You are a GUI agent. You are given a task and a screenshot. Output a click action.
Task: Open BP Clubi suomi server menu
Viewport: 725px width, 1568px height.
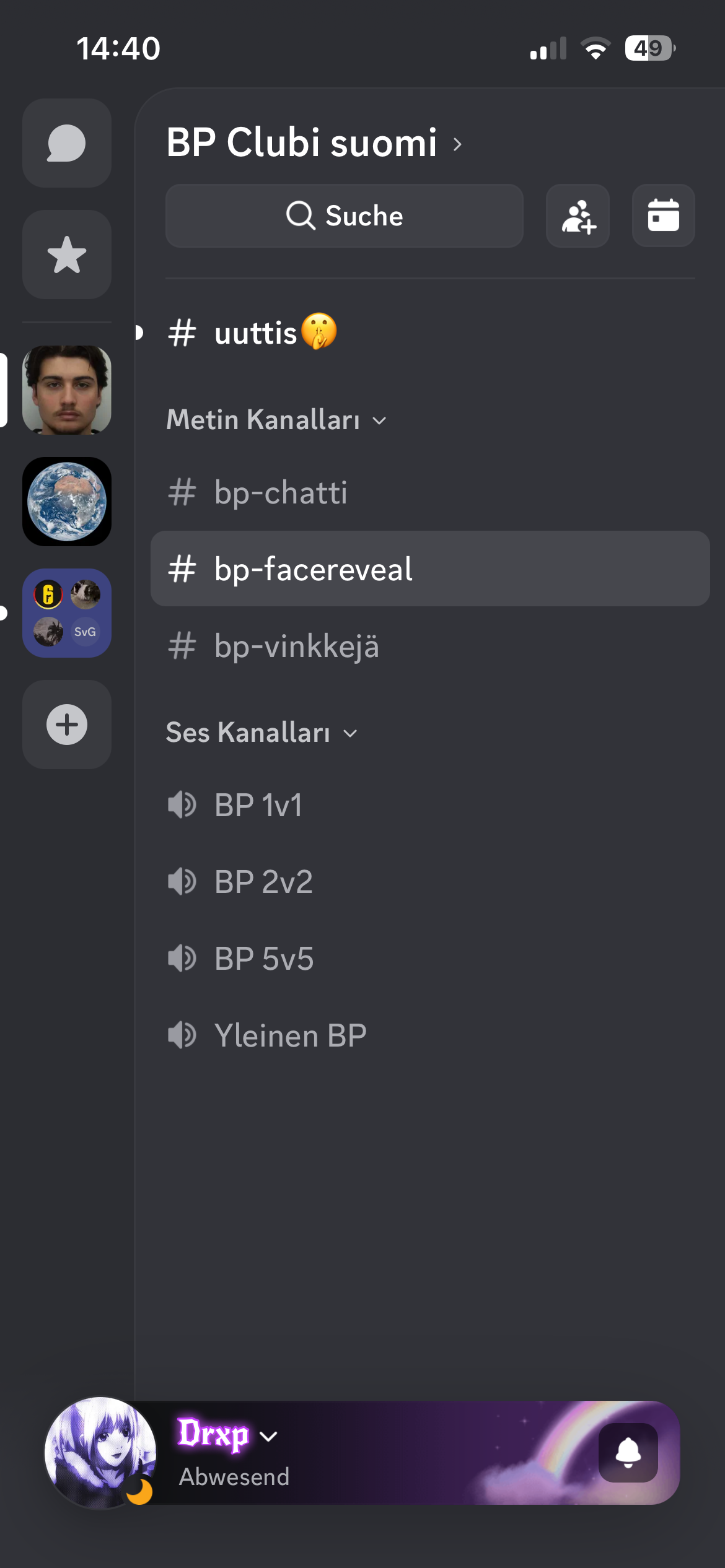(314, 142)
